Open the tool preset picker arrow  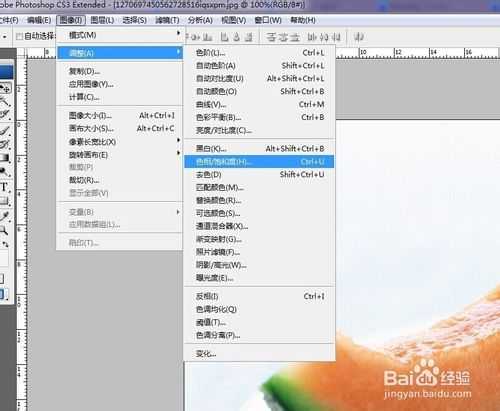(4, 36)
